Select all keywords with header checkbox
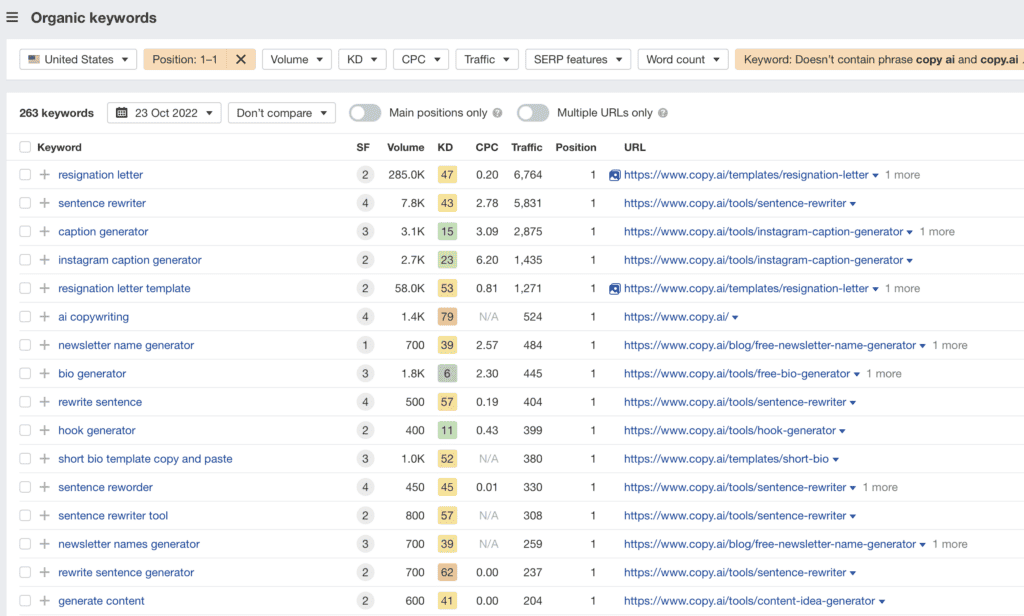 pos(25,147)
